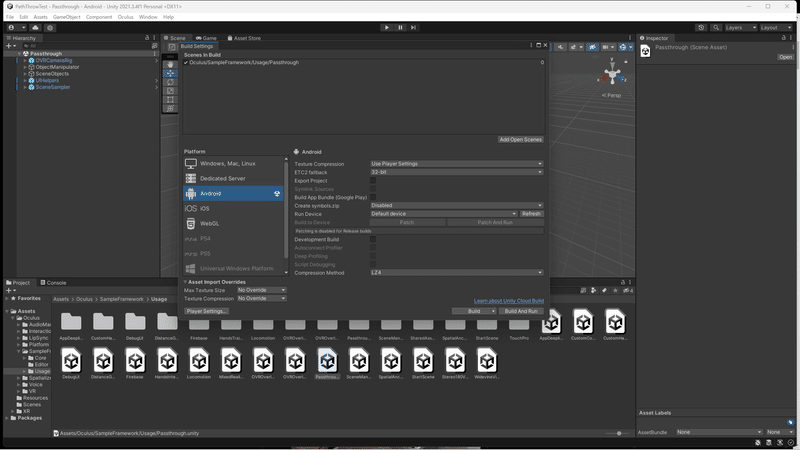Select iOS platform in the list

point(233,209)
